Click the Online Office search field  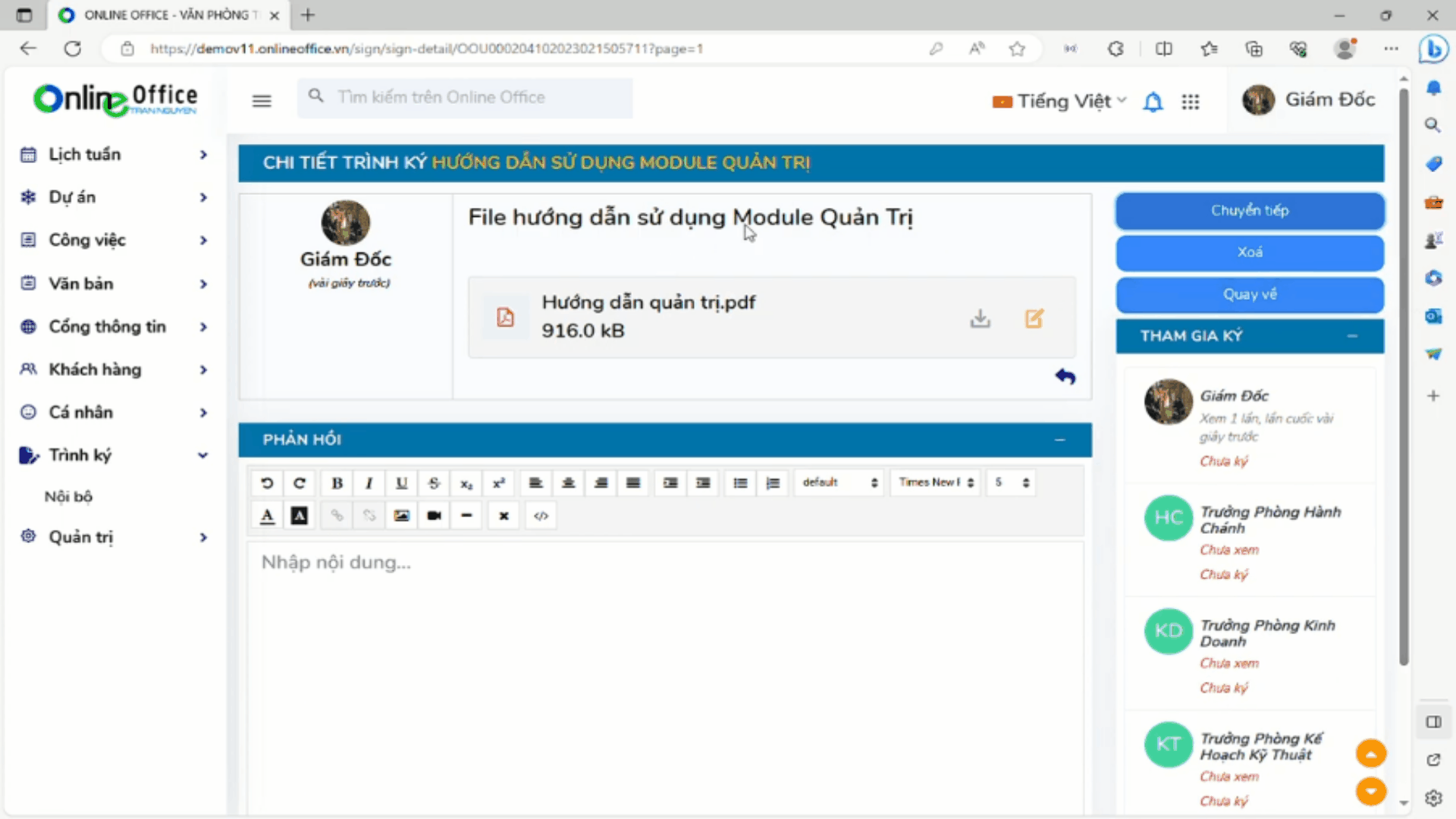click(x=464, y=98)
